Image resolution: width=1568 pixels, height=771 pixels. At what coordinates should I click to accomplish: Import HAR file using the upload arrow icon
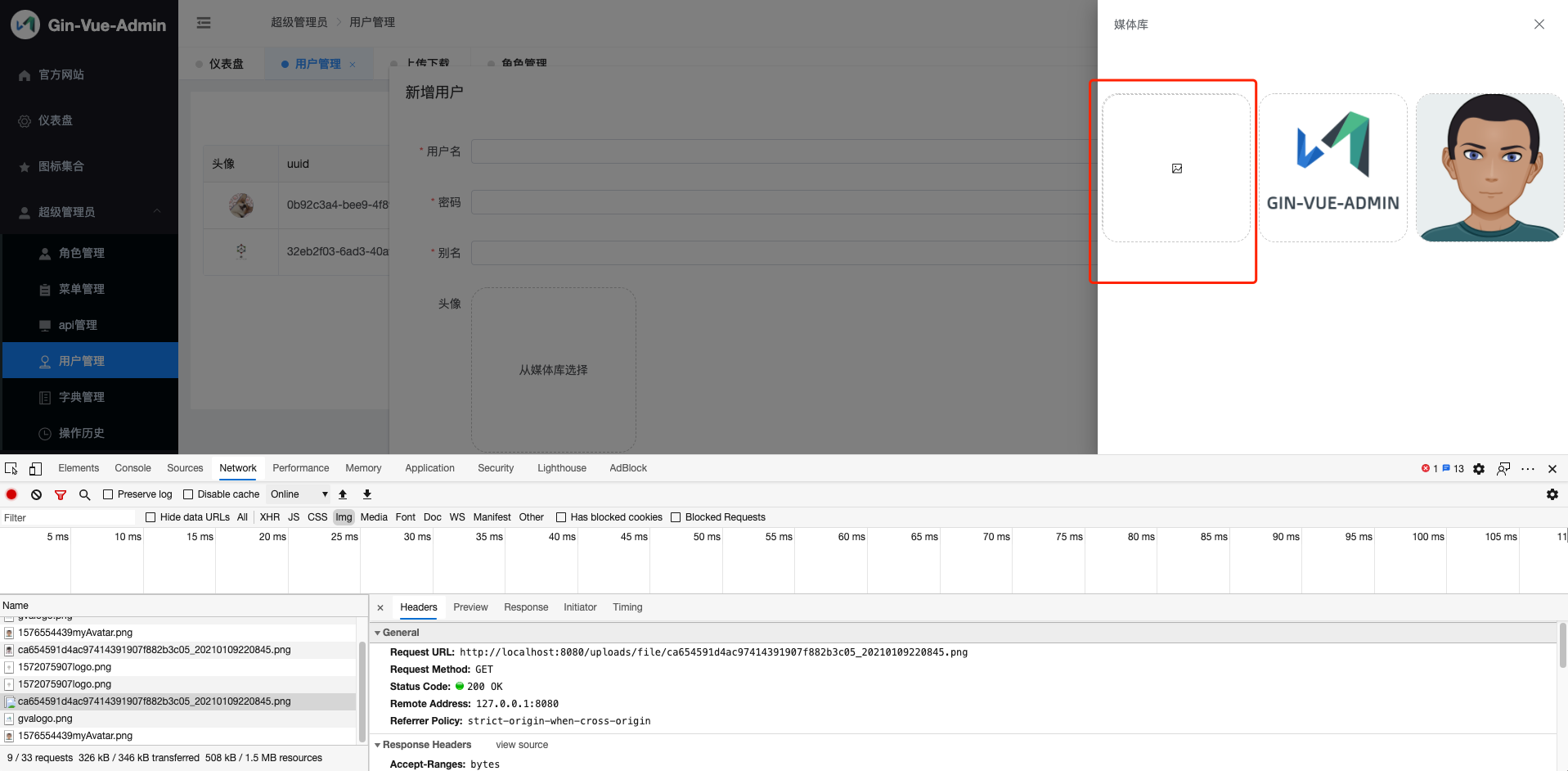343,494
